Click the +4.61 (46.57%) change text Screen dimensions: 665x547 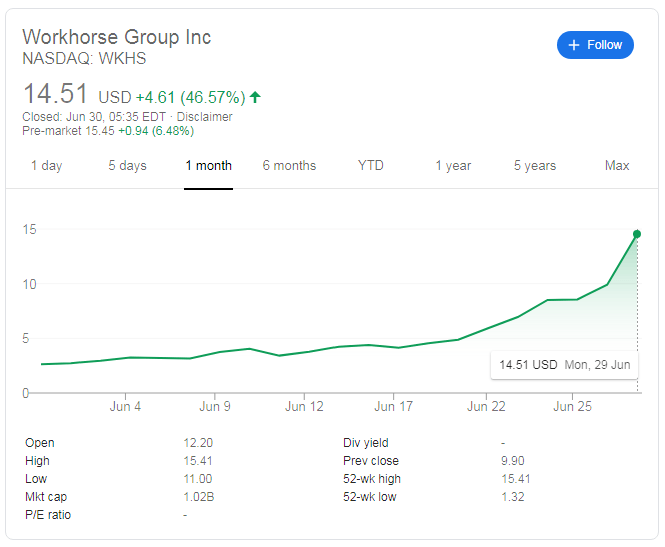click(190, 98)
